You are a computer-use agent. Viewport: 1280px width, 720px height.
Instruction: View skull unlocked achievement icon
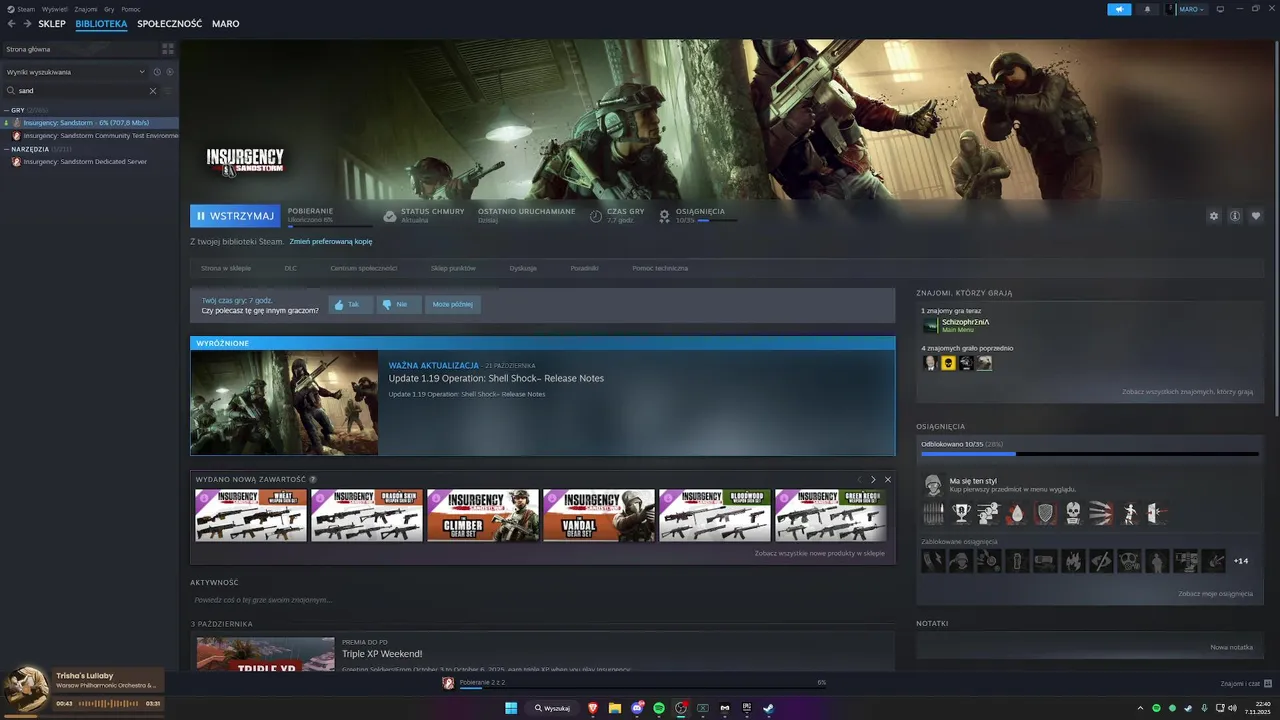[x=1073, y=514]
